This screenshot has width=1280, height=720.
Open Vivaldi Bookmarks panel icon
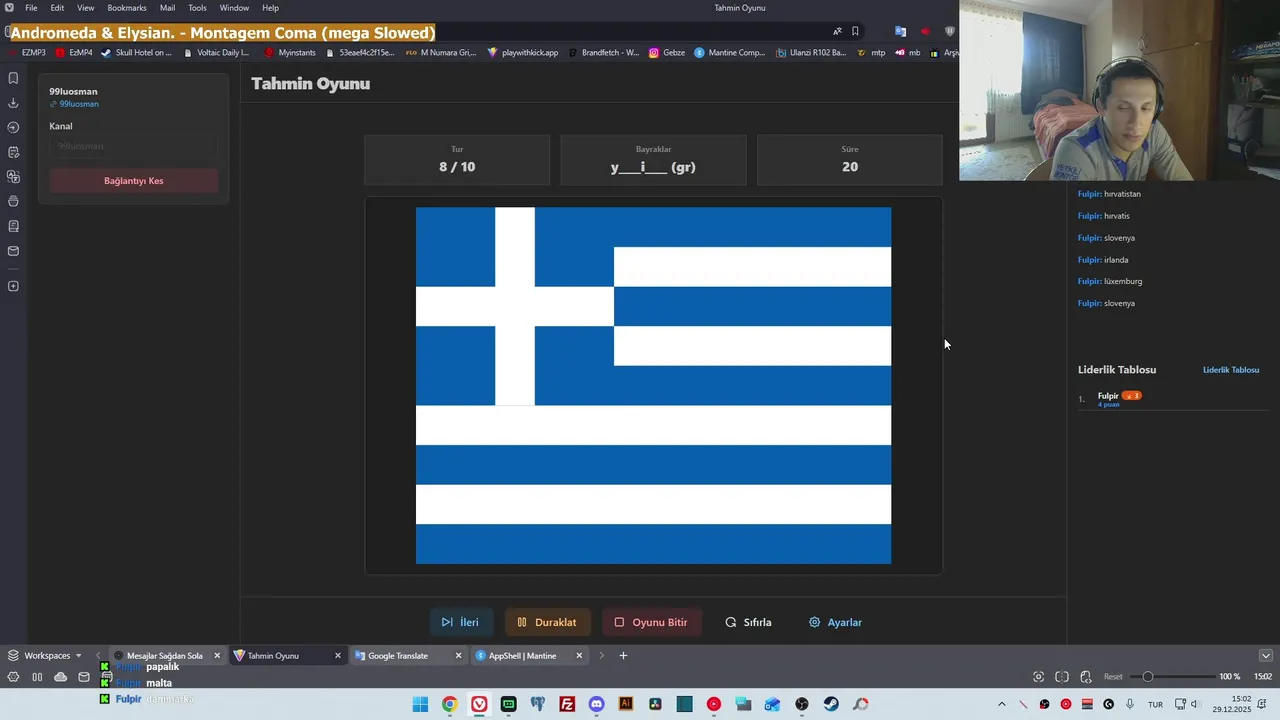tap(13, 78)
